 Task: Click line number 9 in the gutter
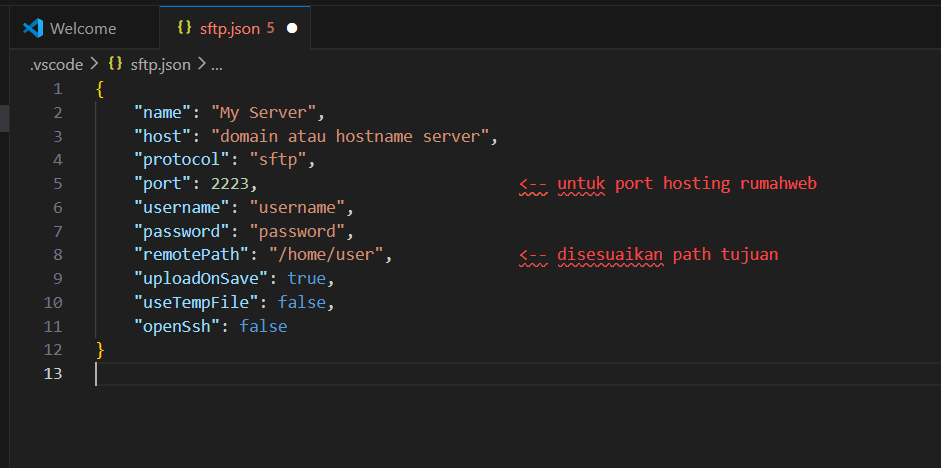point(57,279)
